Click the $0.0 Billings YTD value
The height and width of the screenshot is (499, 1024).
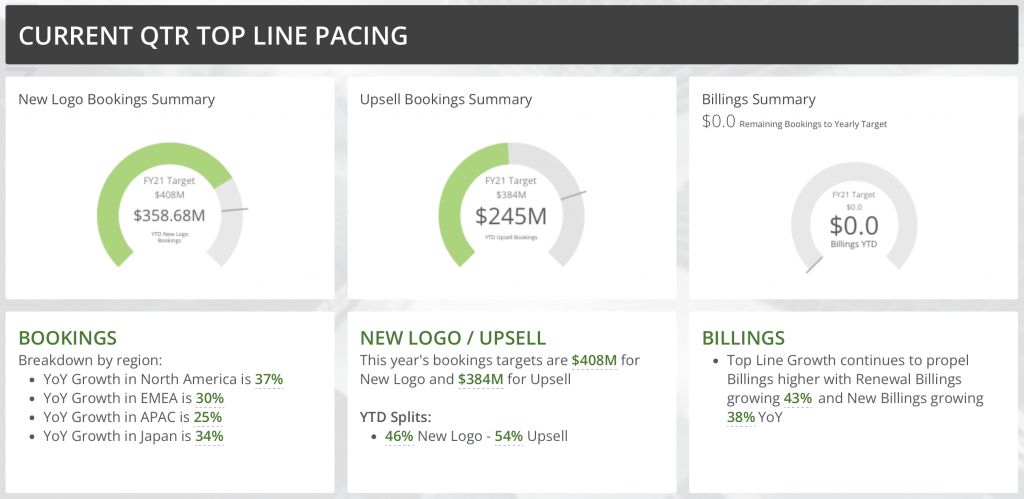[854, 225]
